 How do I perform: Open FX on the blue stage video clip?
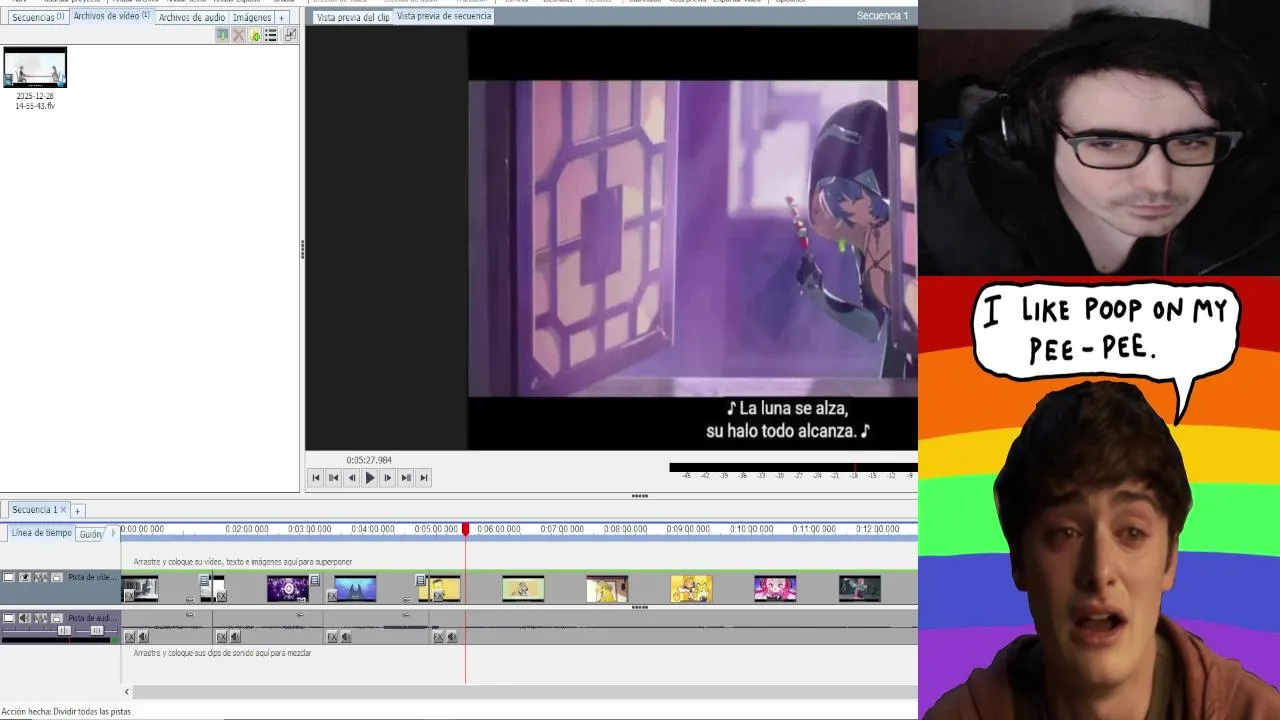[x=332, y=596]
